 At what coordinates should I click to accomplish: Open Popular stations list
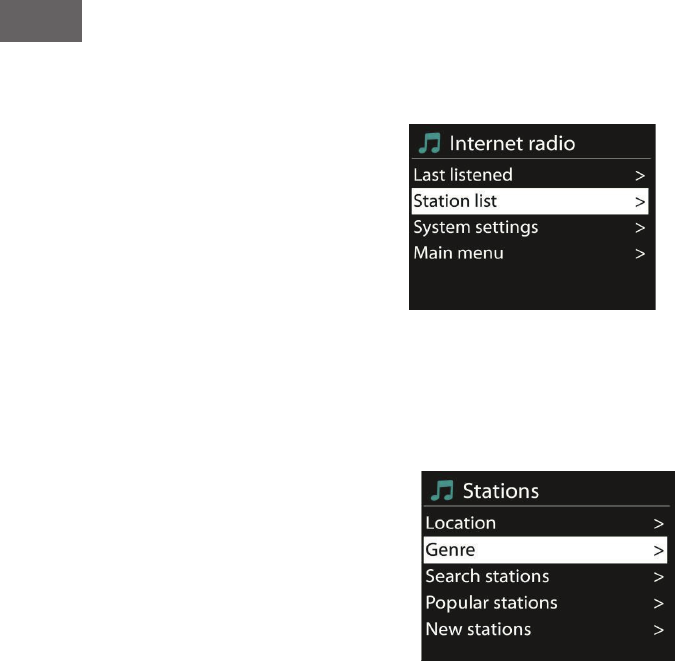click(x=491, y=603)
